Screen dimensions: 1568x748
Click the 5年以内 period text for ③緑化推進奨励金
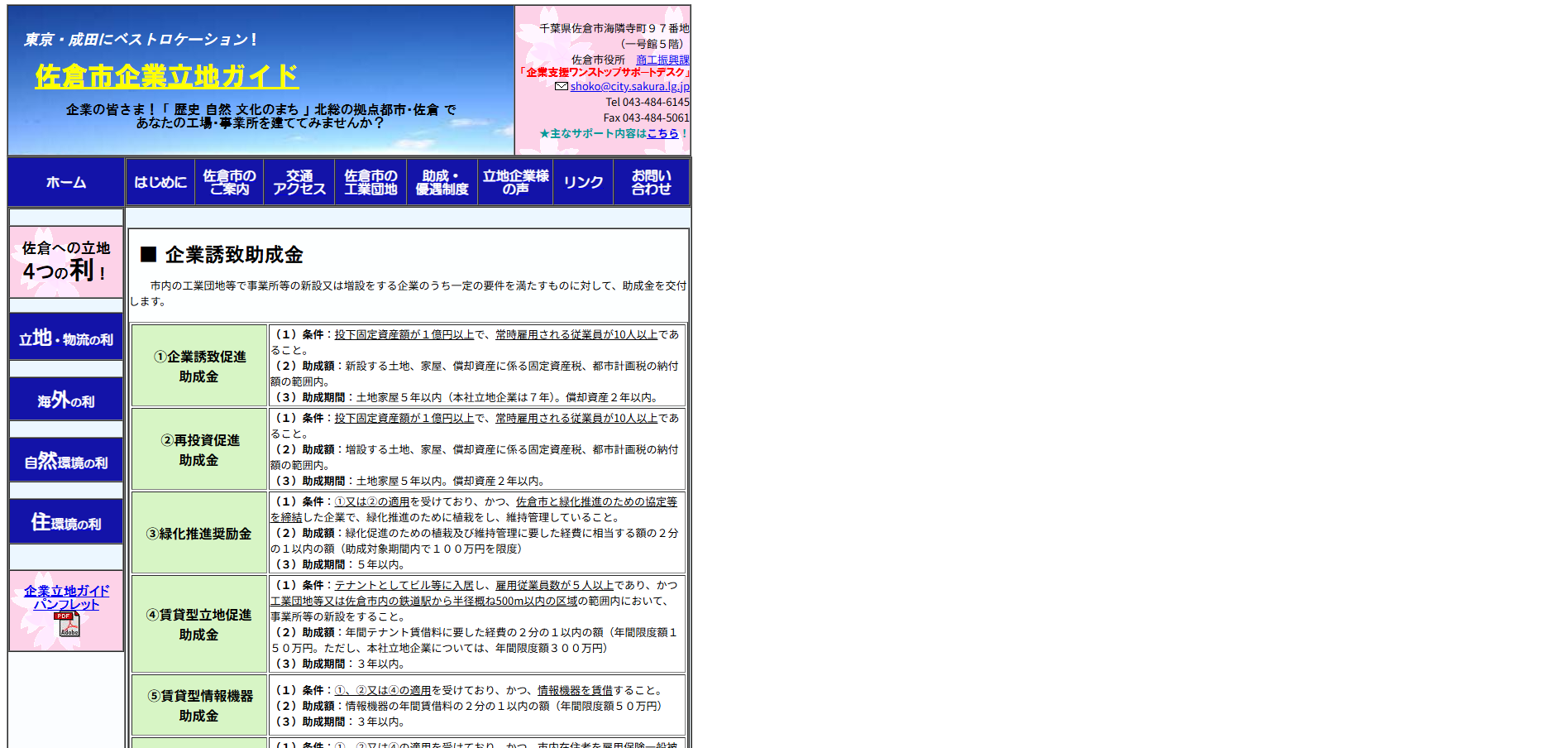pyautogui.click(x=380, y=564)
